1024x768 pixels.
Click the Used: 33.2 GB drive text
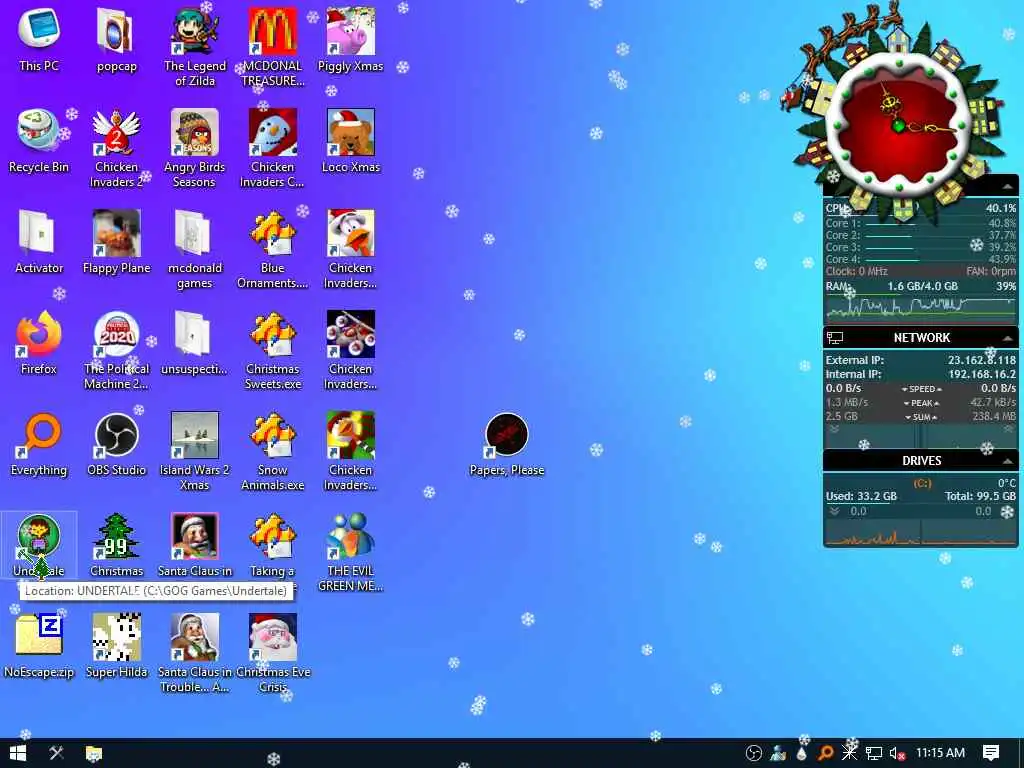click(x=861, y=496)
